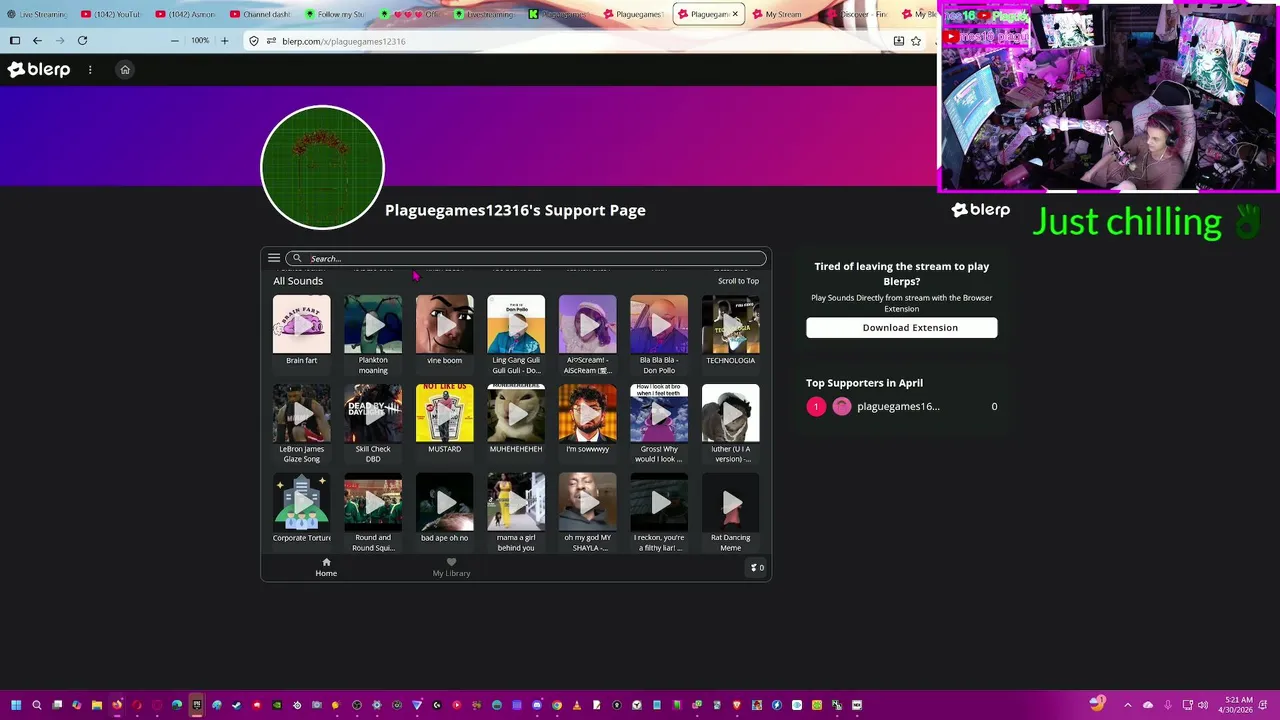Play the Plankton moaning sound
The height and width of the screenshot is (720, 1280).
pos(373,324)
